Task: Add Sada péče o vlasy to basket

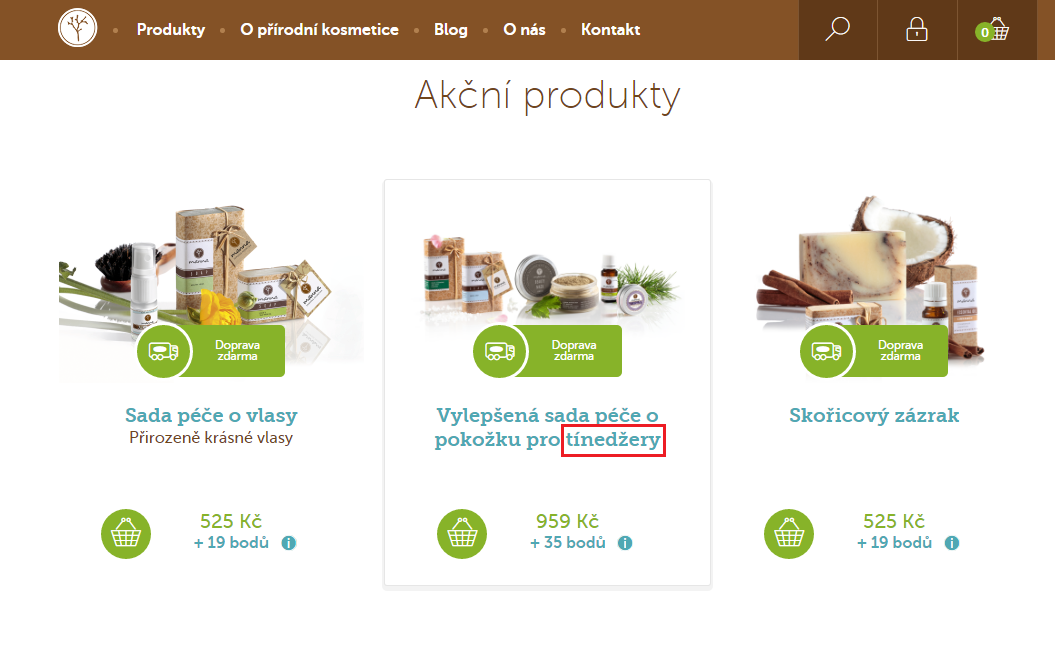Action: 126,534
